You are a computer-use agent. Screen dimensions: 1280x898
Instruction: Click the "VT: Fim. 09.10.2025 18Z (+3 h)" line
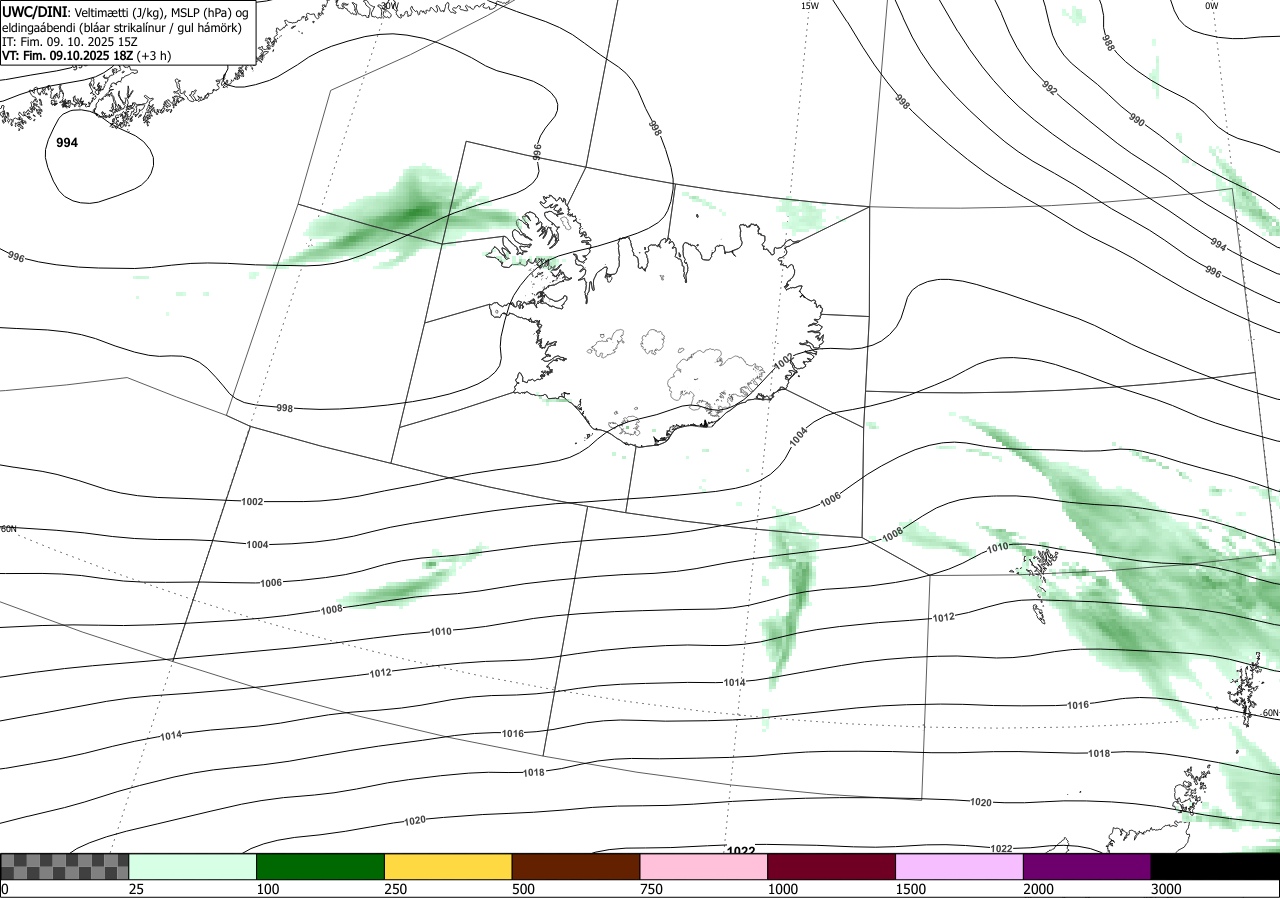[x=87, y=56]
